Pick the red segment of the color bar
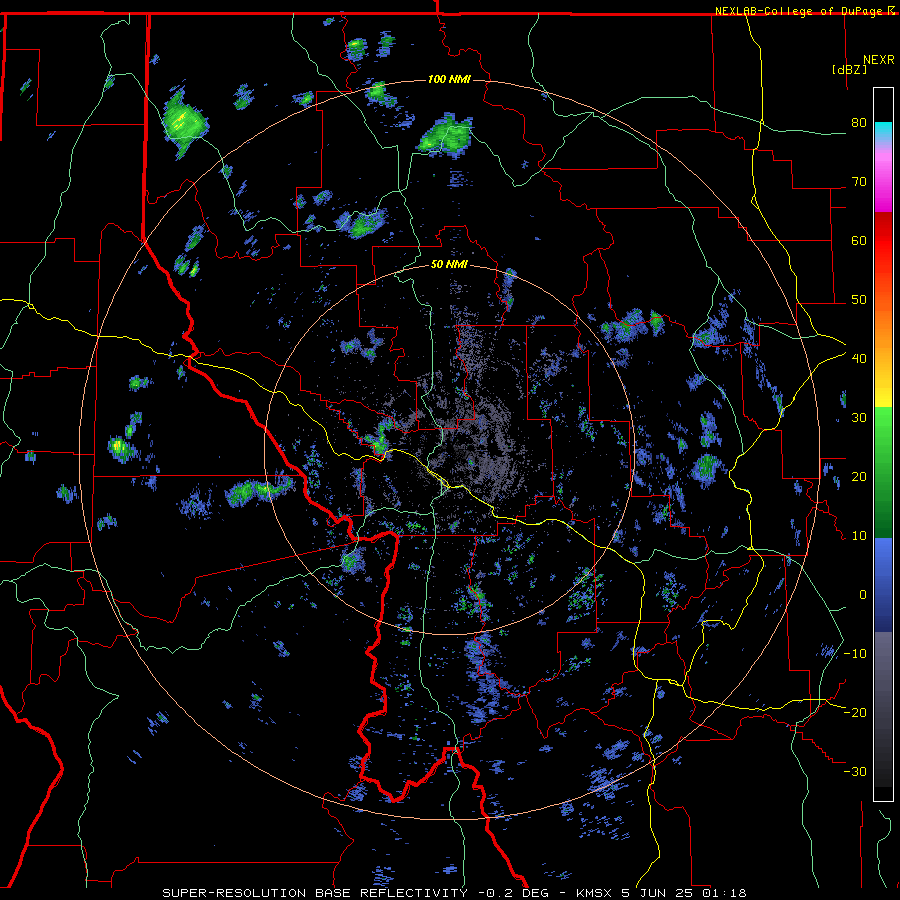Viewport: 900px width, 900px height. [x=883, y=241]
